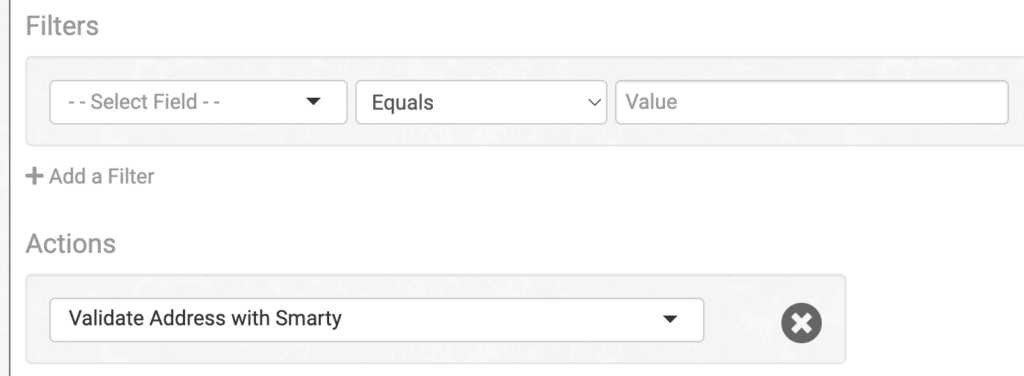
Task: Open the Select Field dropdown
Action: pyautogui.click(x=199, y=102)
